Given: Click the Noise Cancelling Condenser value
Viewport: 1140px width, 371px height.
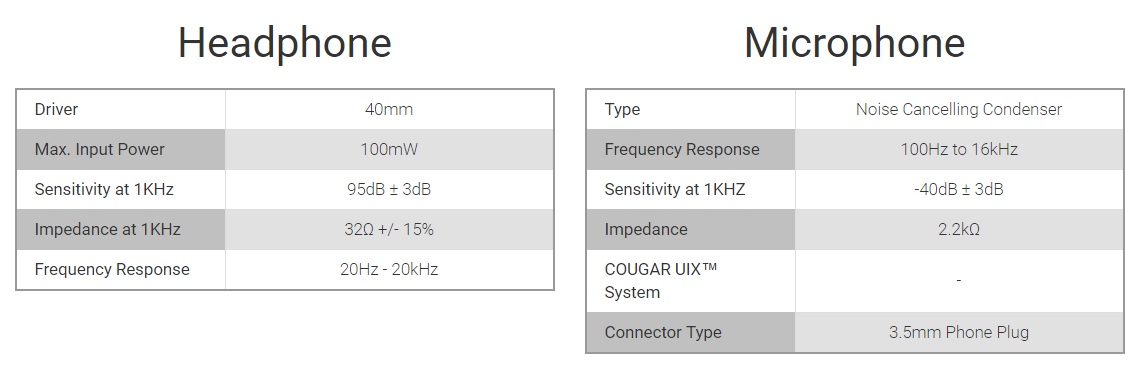Looking at the screenshot, I should click(x=959, y=109).
